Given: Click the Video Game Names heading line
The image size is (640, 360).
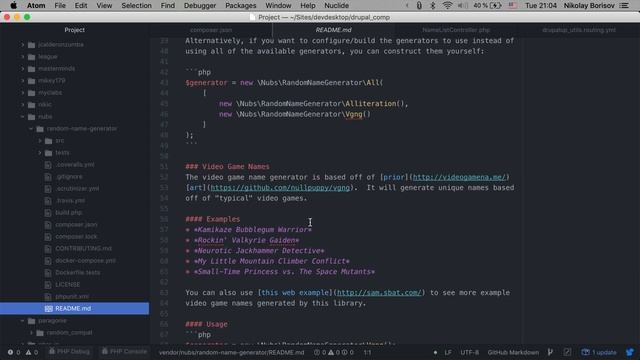Looking at the screenshot, I should click(227, 167).
